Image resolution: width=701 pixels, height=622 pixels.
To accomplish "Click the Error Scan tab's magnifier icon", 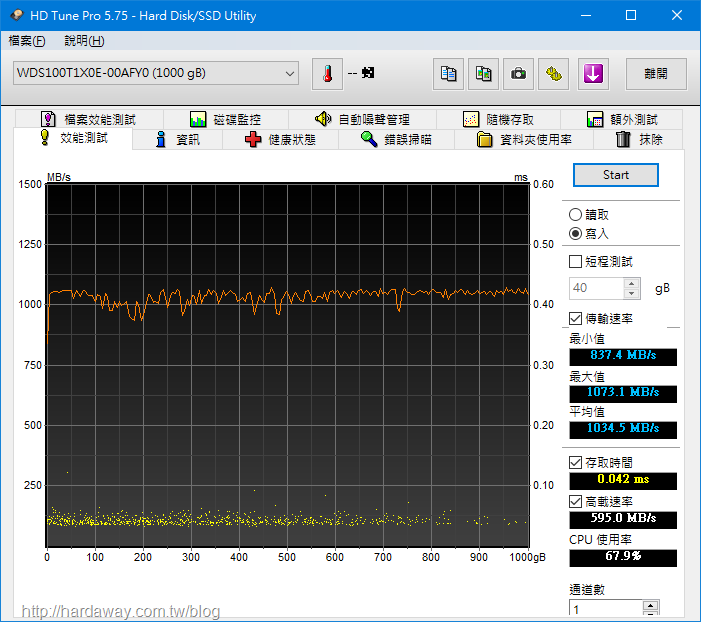I will pyautogui.click(x=369, y=139).
